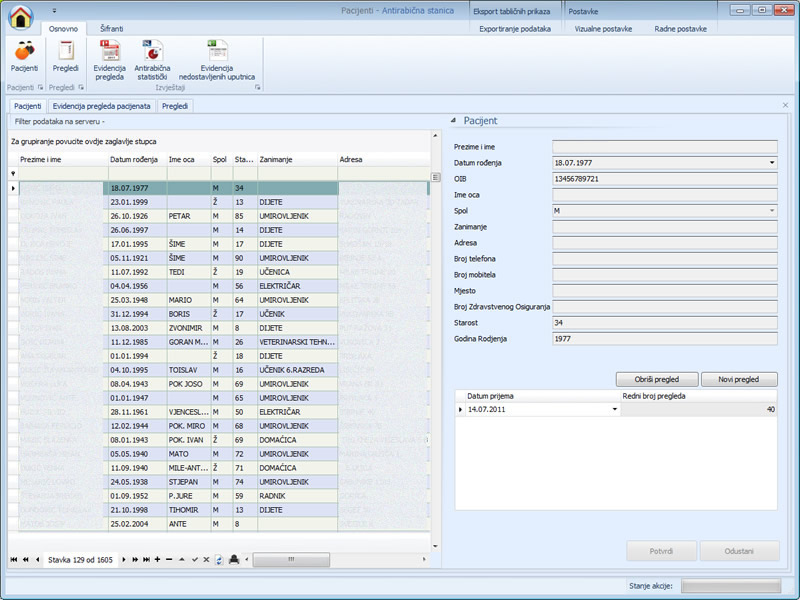Open the Vizualne postavke tab
This screenshot has height=600, width=800.
(x=603, y=29)
